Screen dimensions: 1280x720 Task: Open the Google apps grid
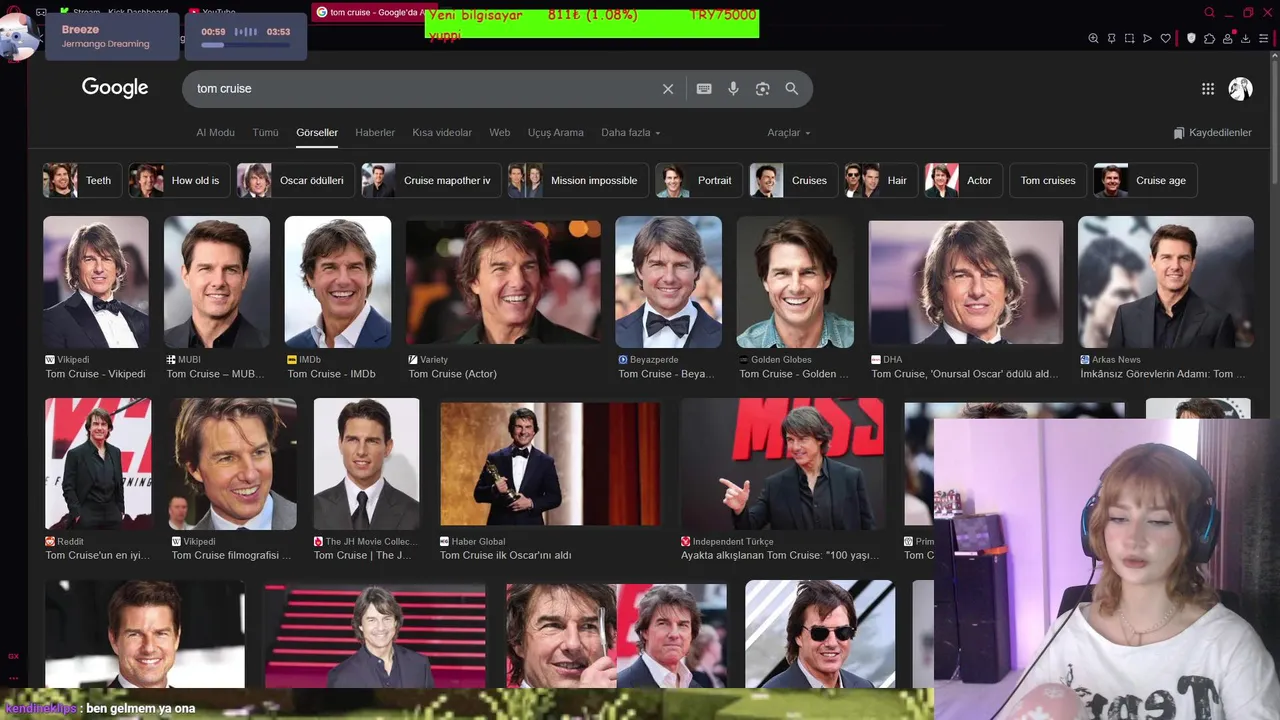tap(1208, 89)
